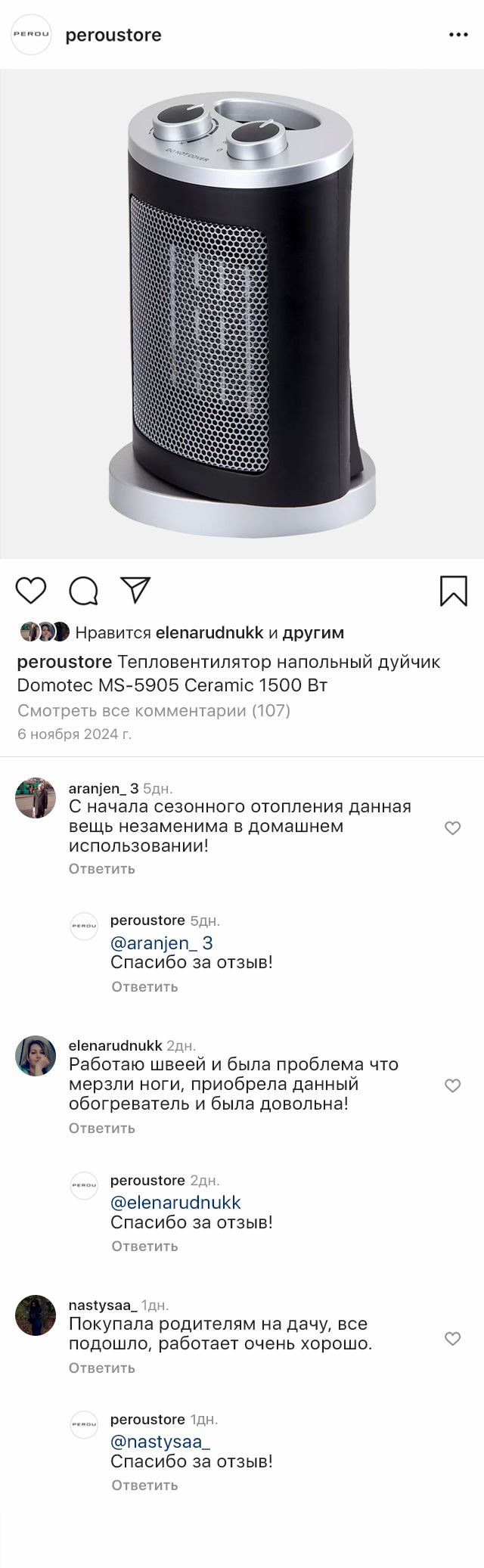
Task: Save post with bookmark icon
Action: pos(453,591)
